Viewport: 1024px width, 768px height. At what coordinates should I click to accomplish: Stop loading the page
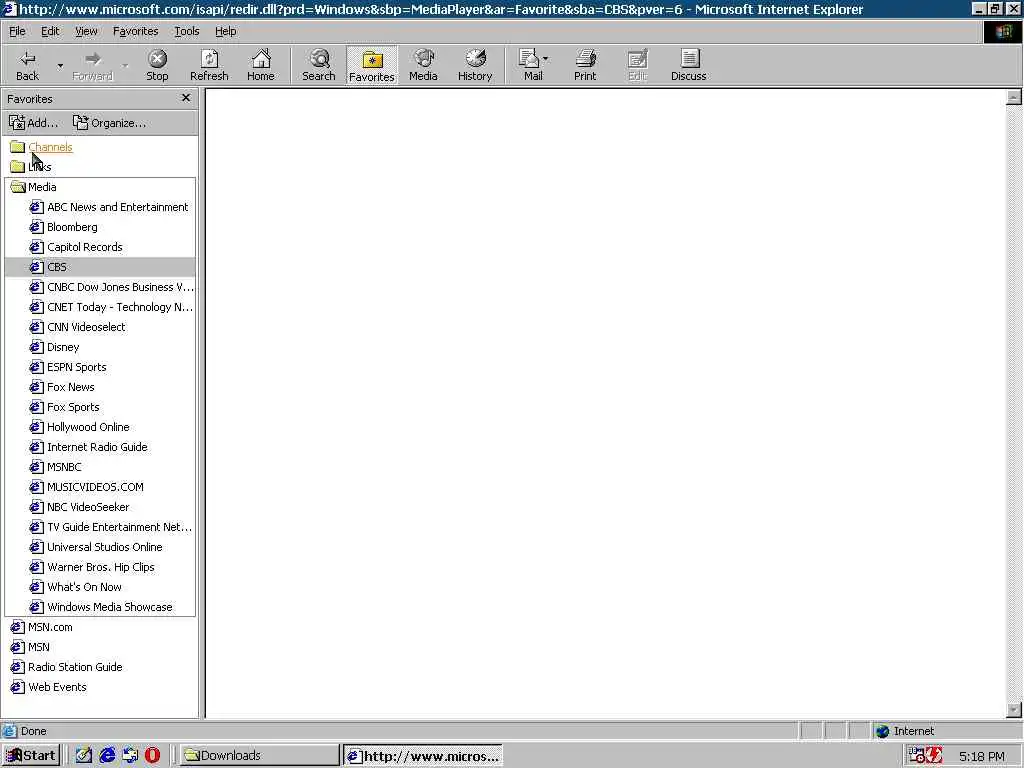point(157,65)
